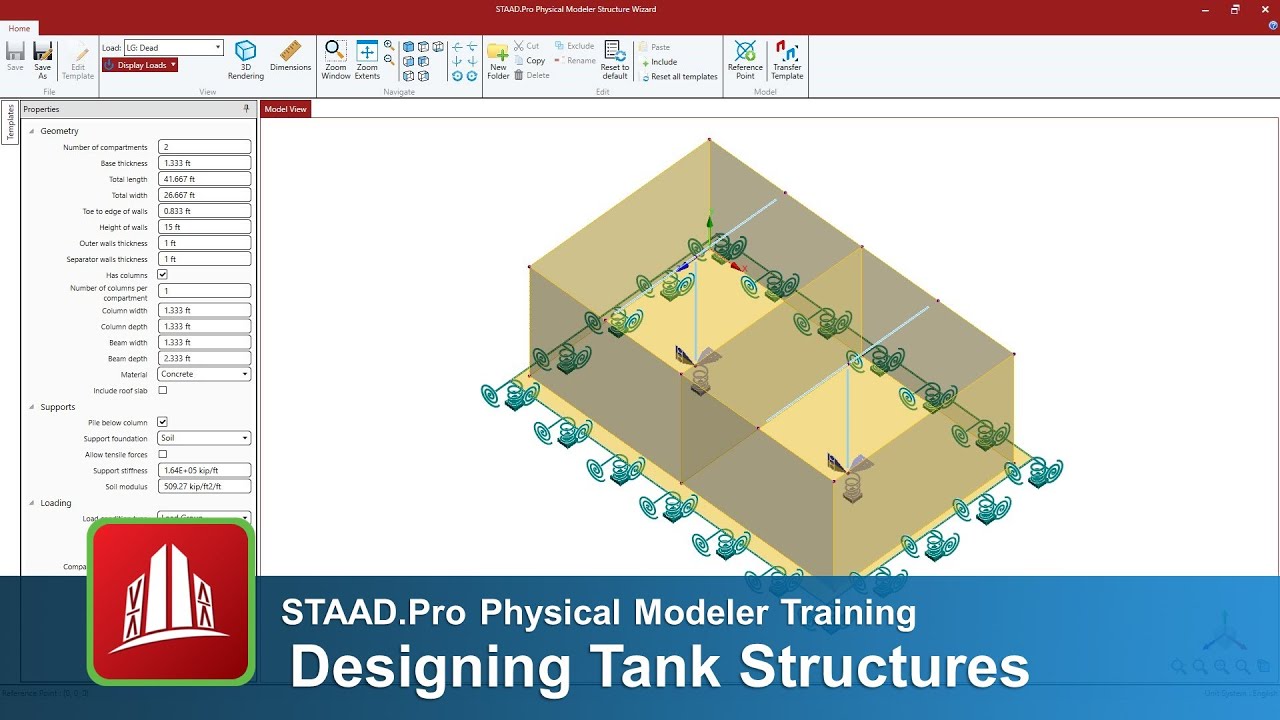
Task: Click the Soil modulus field
Action: click(204, 486)
